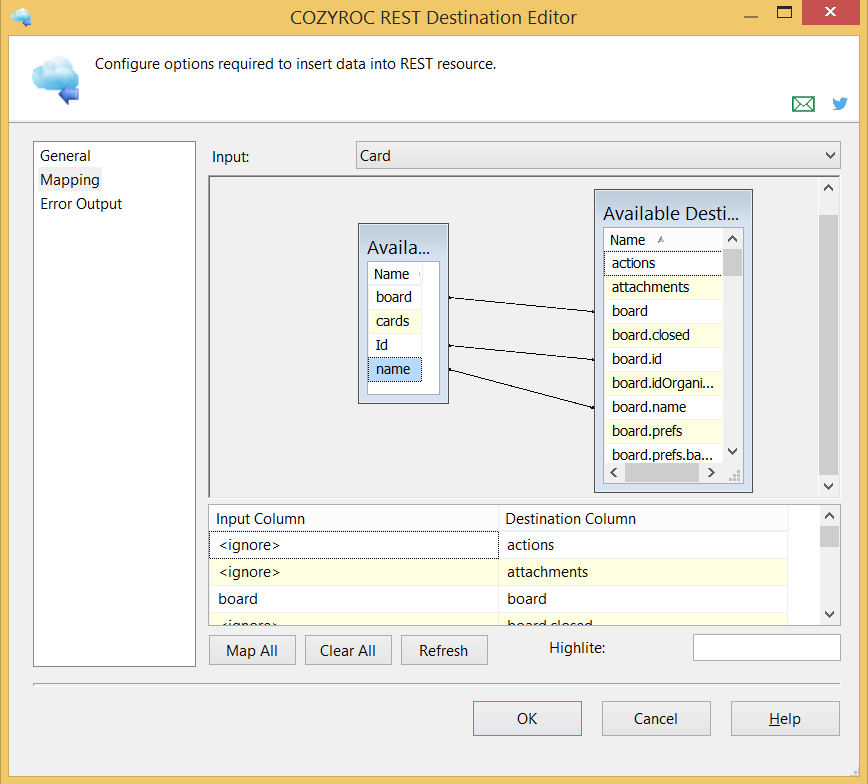Select board.name in destination columns
This screenshot has width=868, height=784.
pos(663,407)
